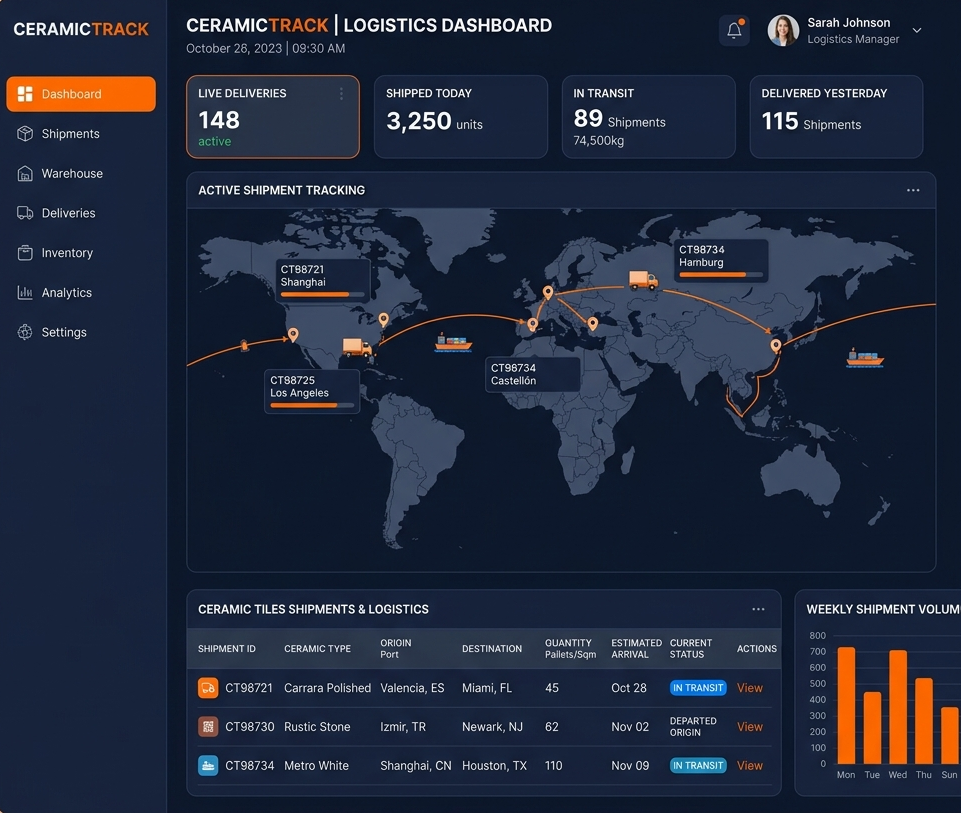Click the orange truck icon for CT98721
This screenshot has height=813, width=961.
click(208, 688)
